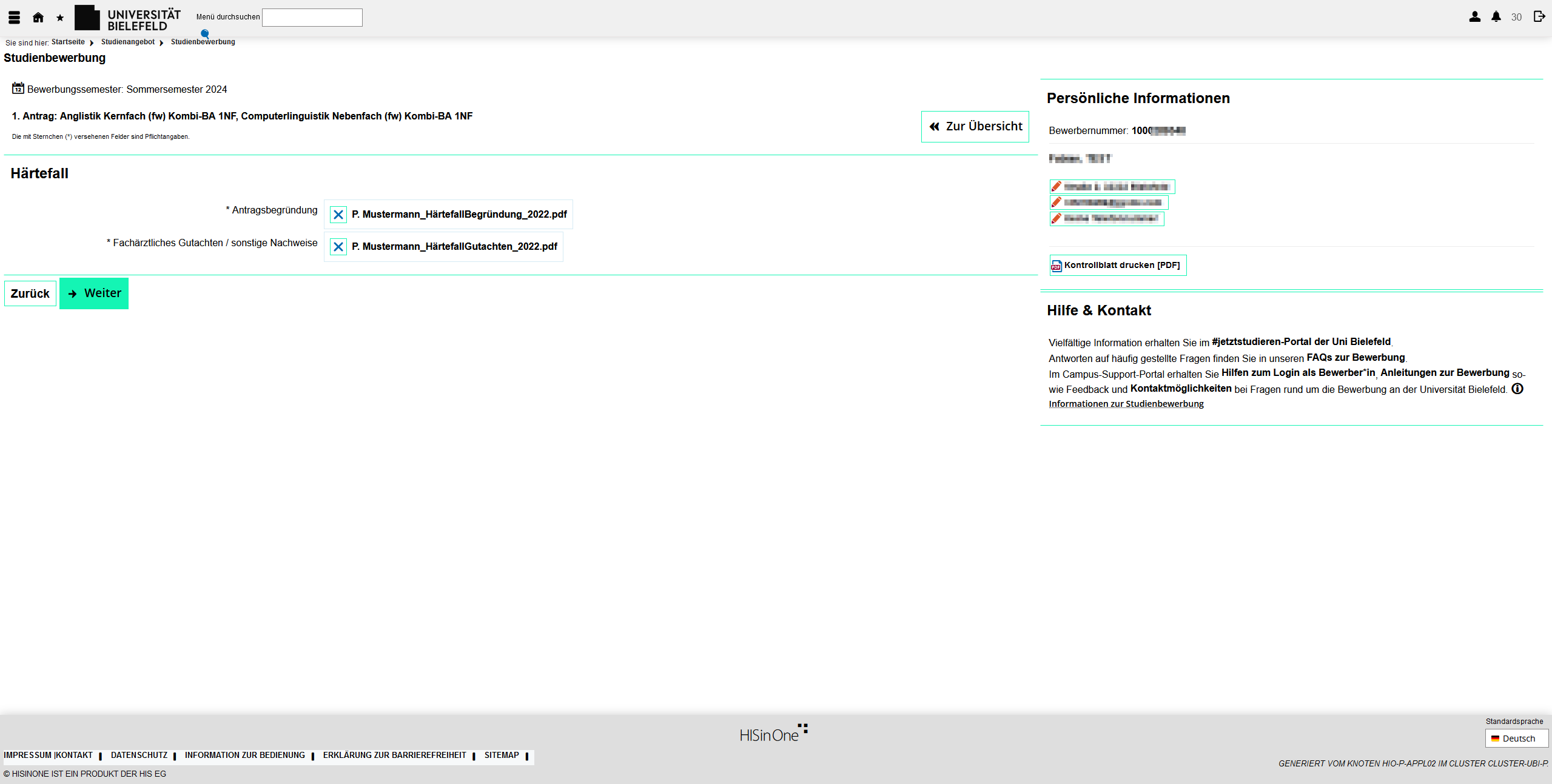Image resolution: width=1552 pixels, height=784 pixels.
Task: Focus the Menü durchsuchen search field
Action: coord(312,18)
